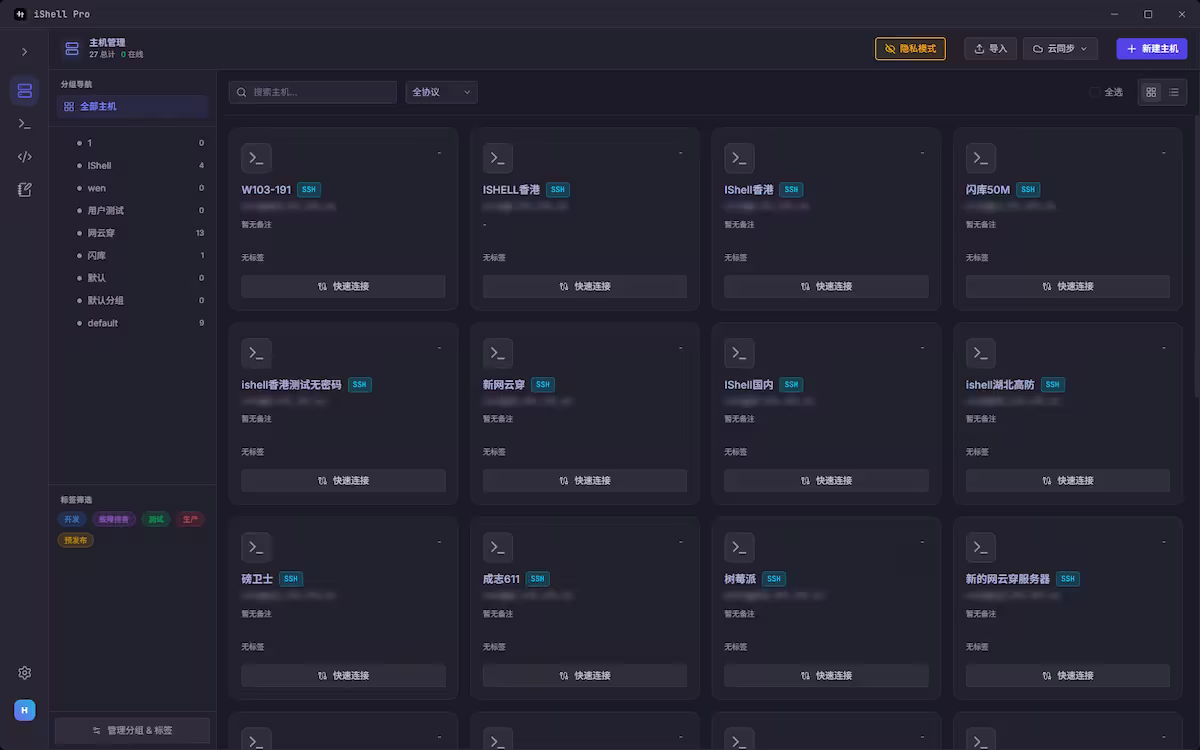Click the notes/editor icon in sidebar

tap(24, 189)
